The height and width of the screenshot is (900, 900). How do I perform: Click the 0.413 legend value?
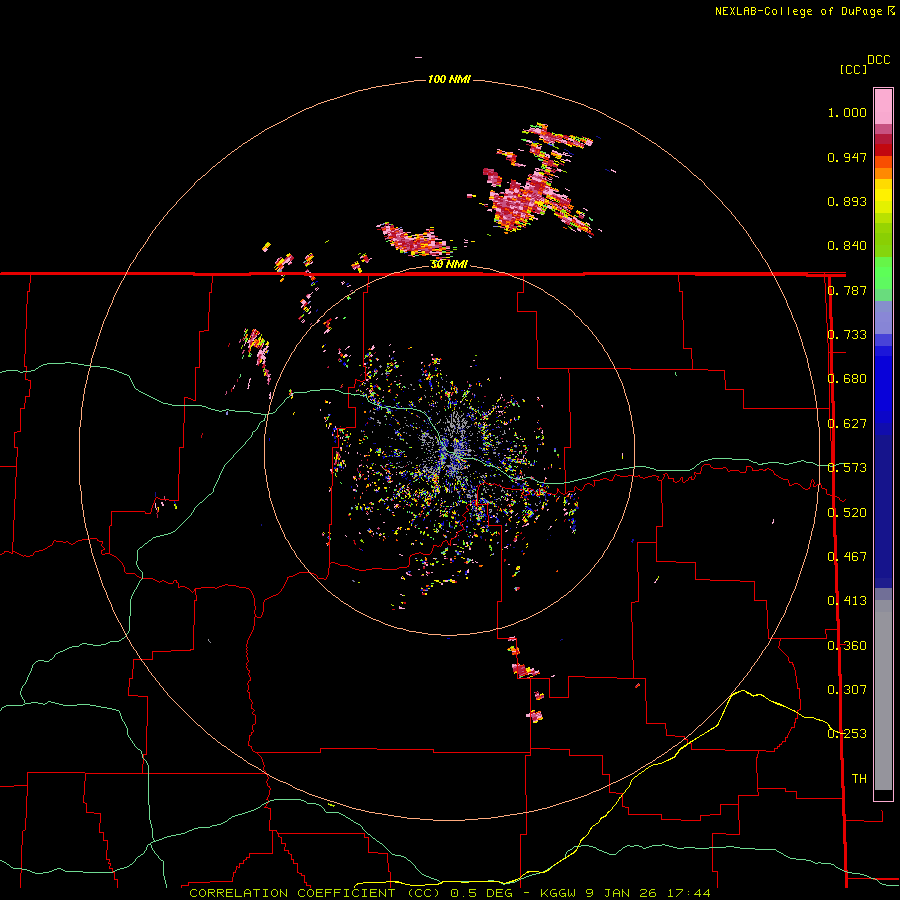click(x=847, y=601)
